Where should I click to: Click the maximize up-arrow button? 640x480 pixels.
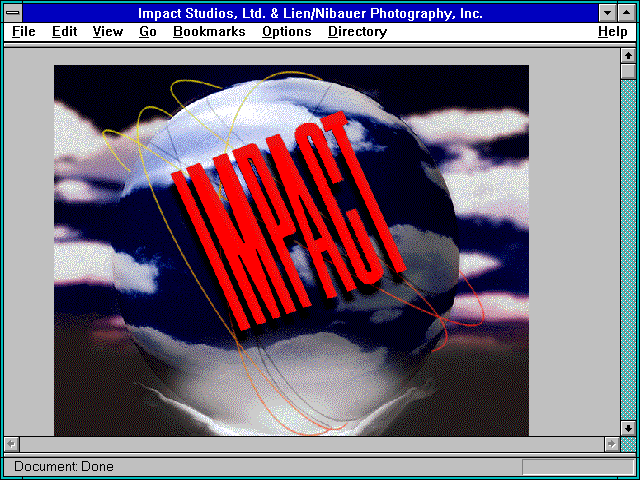[x=627, y=13]
